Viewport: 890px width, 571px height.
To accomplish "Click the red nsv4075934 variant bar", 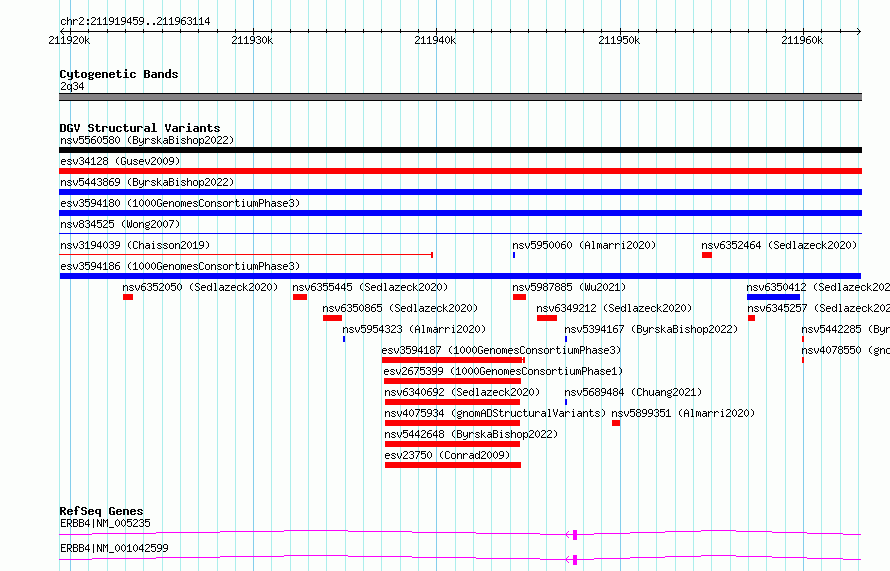I will click(452, 423).
